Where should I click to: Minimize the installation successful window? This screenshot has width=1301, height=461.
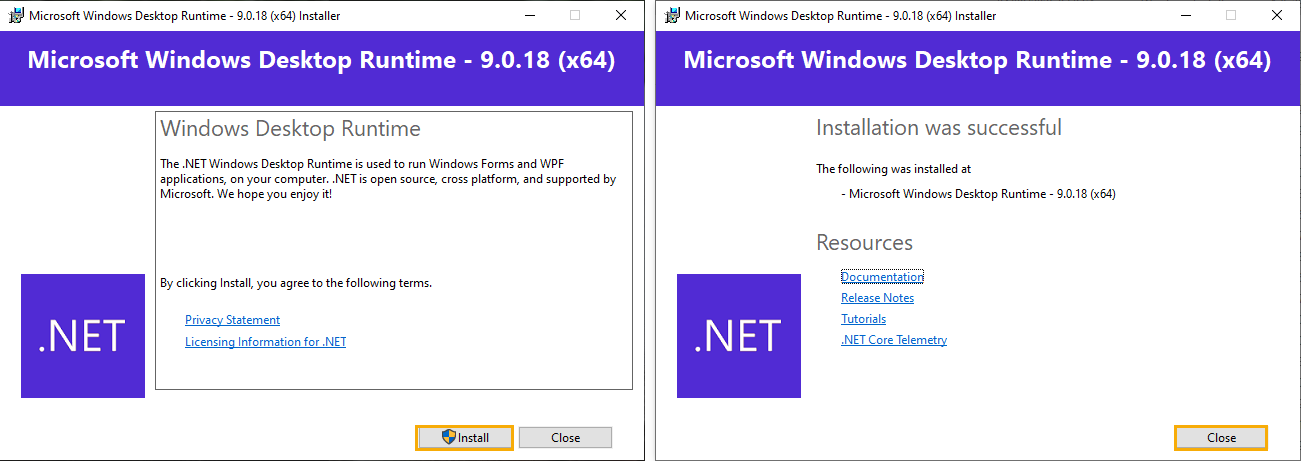1185,15
